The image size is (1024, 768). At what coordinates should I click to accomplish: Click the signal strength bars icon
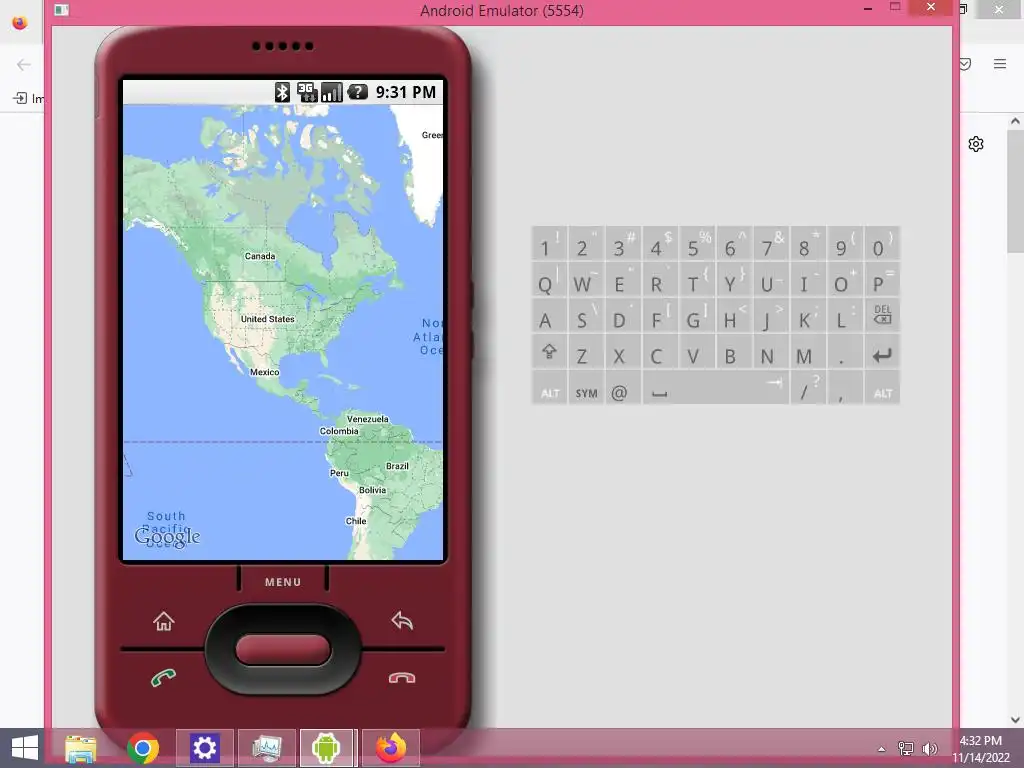click(332, 92)
